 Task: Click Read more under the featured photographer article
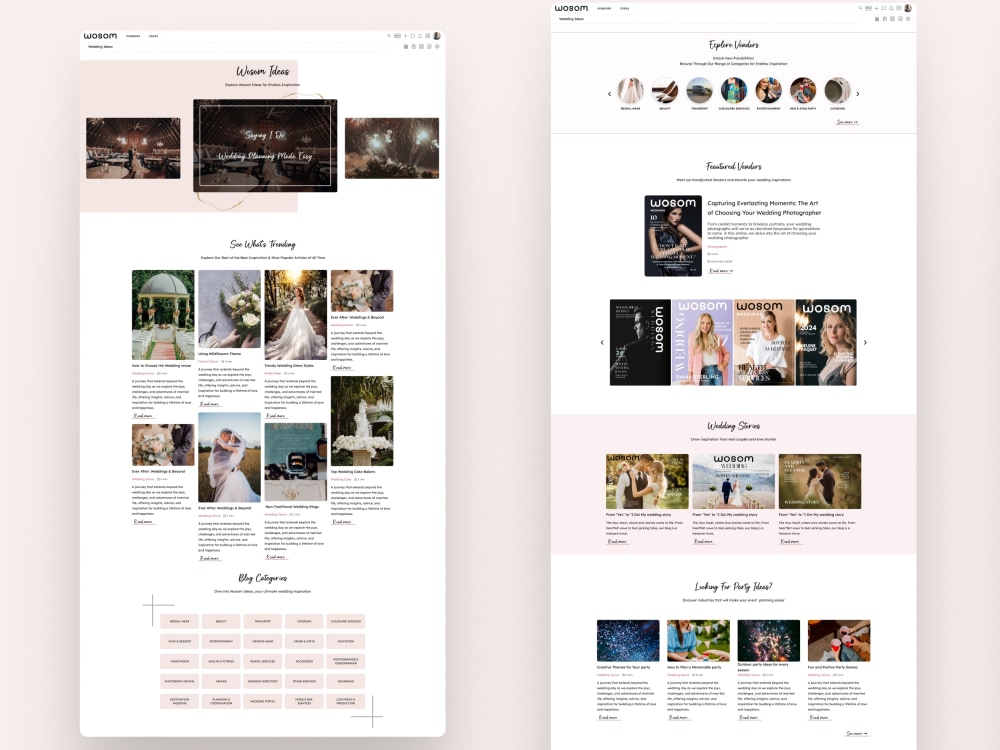coord(720,270)
